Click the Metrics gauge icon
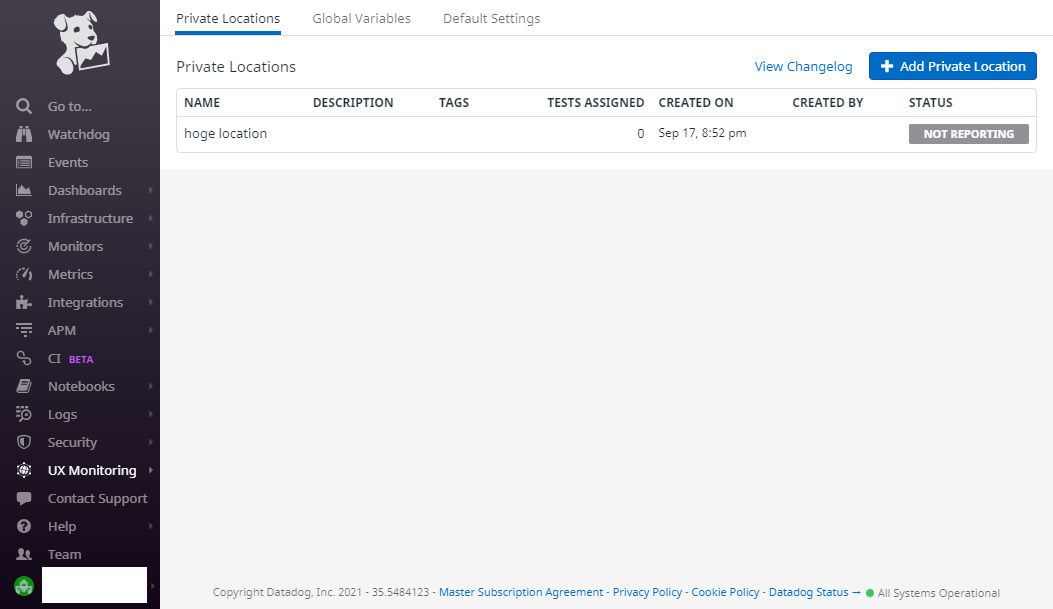1053x609 pixels. [24, 274]
